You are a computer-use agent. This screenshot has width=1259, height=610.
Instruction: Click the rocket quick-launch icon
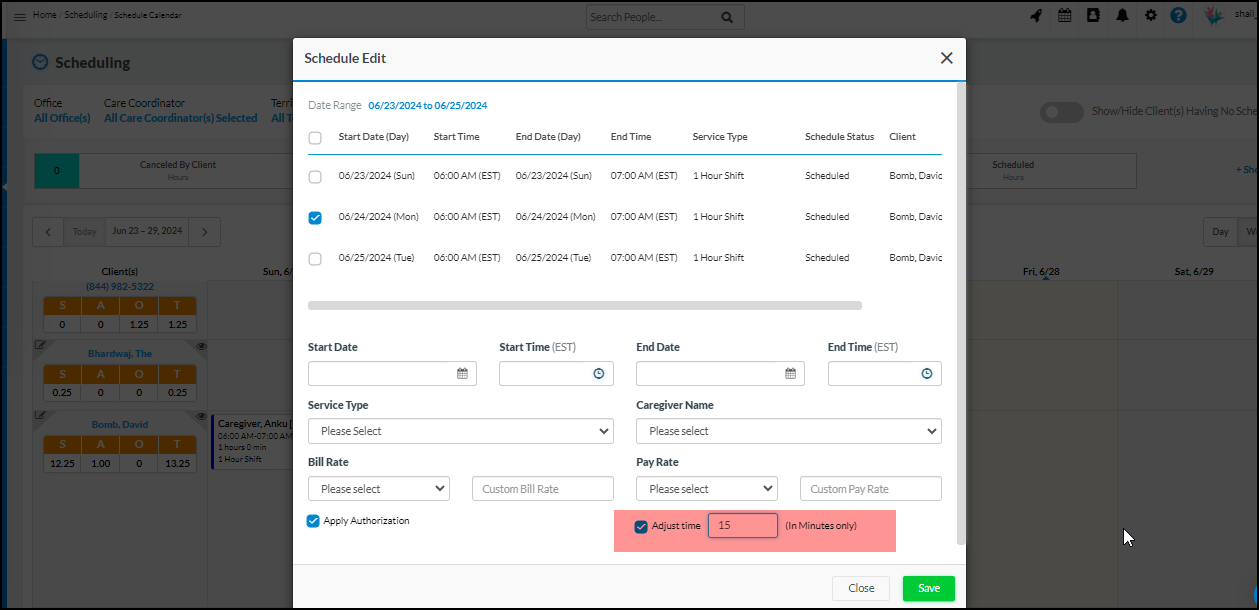tap(1036, 16)
